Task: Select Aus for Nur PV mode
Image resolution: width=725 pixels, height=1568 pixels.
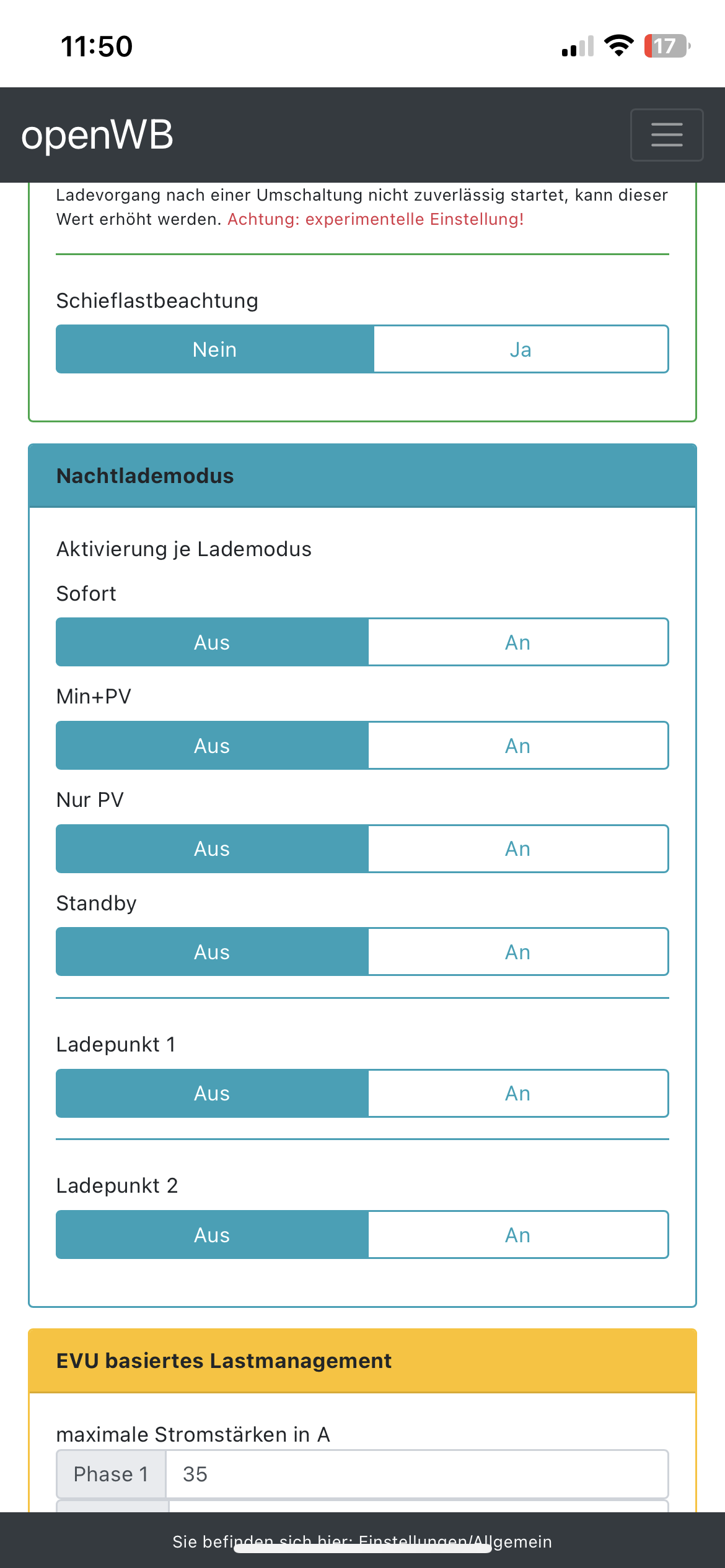Action: (212, 848)
